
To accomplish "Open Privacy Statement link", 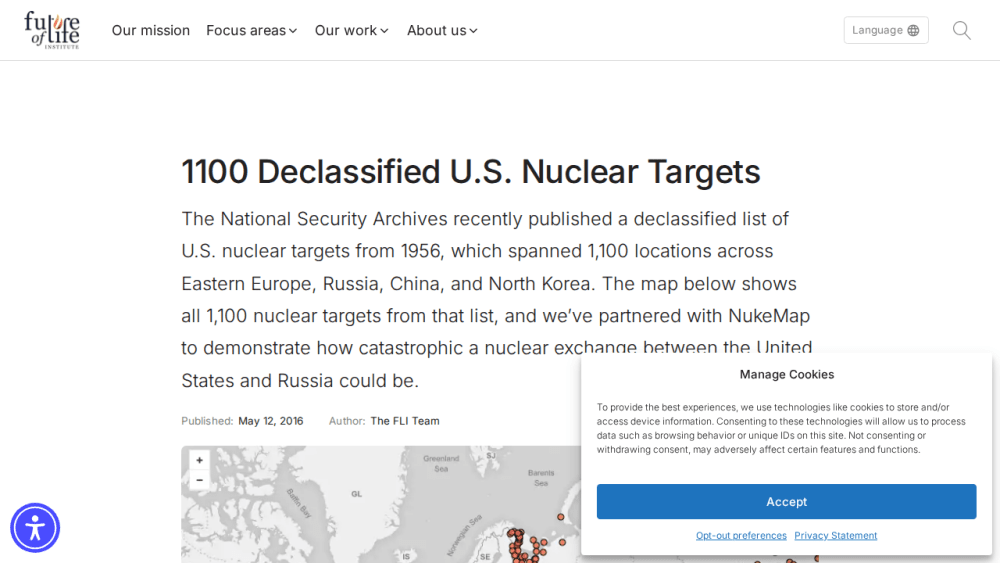I will coord(835,536).
